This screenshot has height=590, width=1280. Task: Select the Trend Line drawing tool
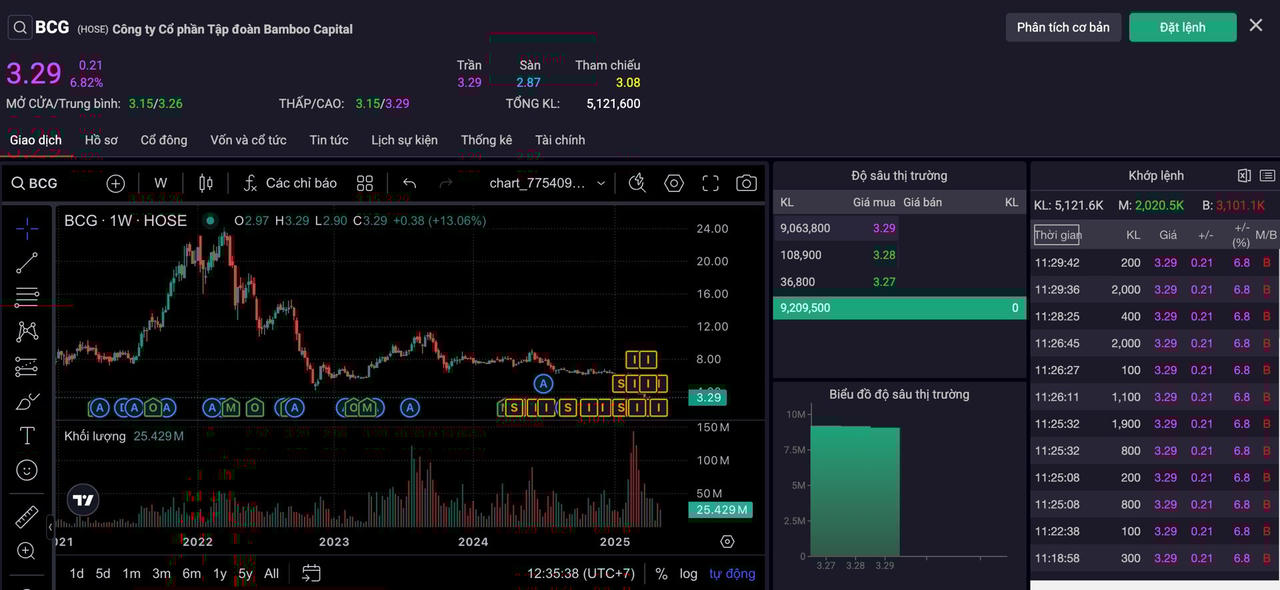click(x=26, y=262)
